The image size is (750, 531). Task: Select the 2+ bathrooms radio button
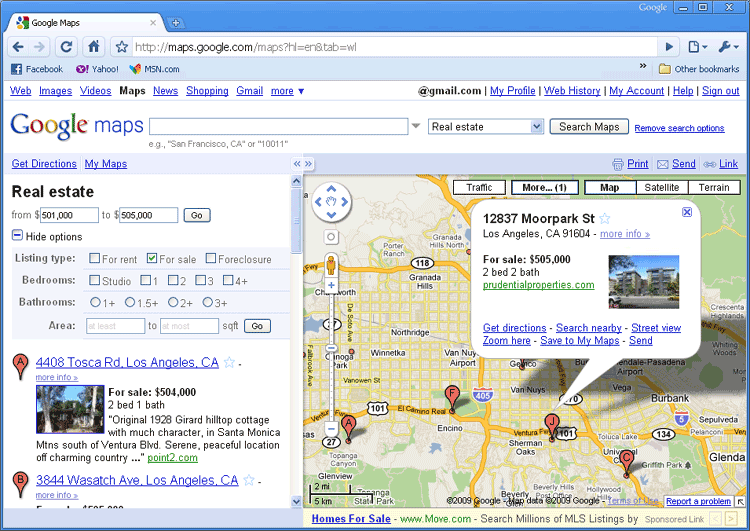coord(173,302)
